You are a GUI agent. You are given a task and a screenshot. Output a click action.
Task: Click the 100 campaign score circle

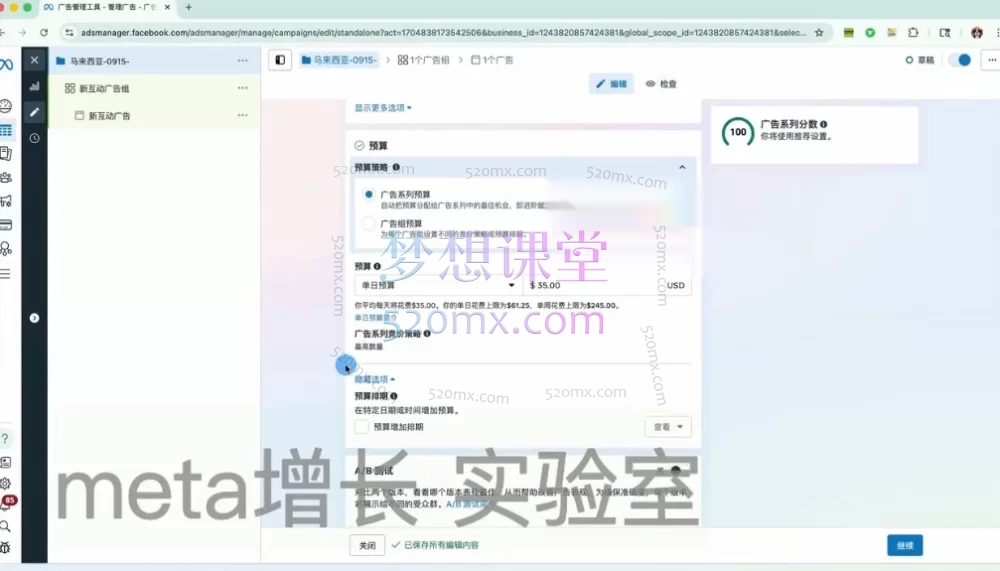click(x=738, y=132)
